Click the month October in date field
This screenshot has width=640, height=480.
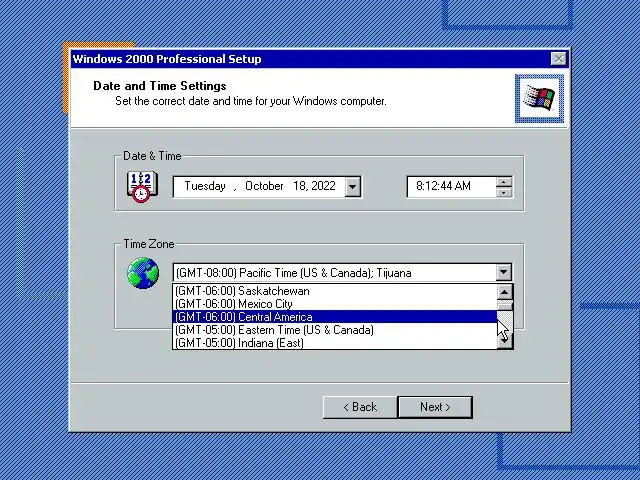(264, 186)
